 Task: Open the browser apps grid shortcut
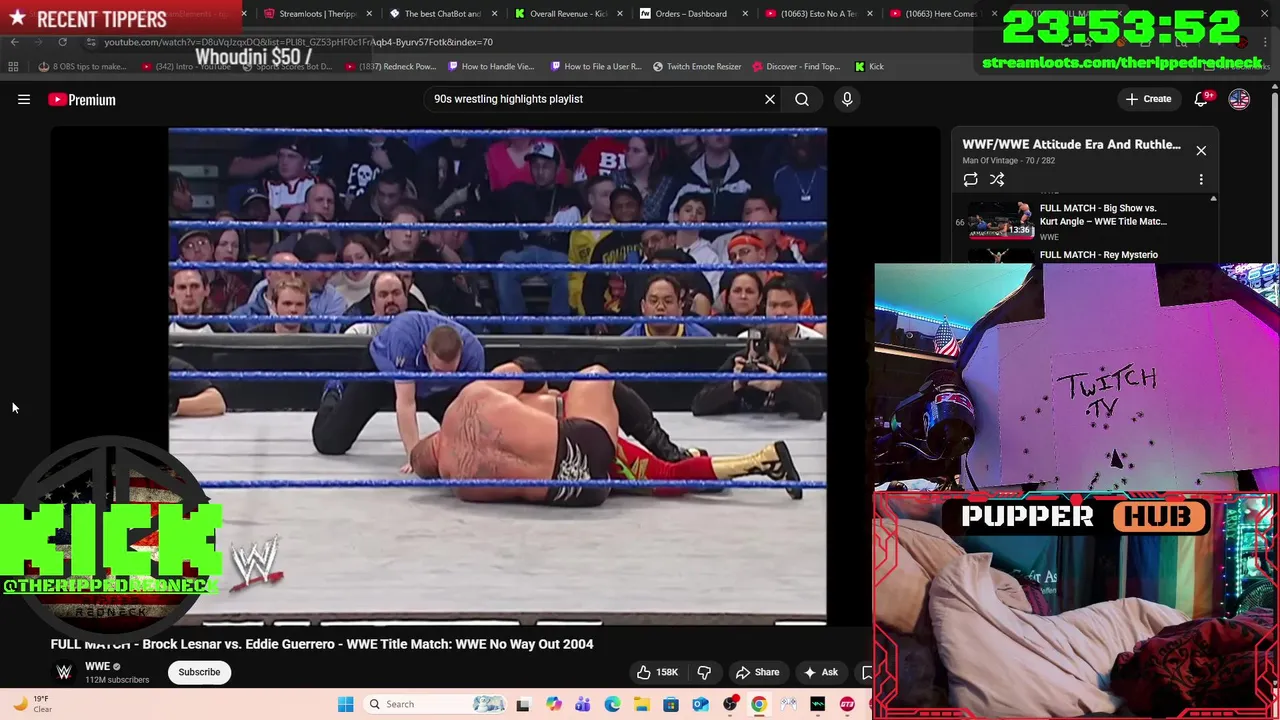[13, 66]
